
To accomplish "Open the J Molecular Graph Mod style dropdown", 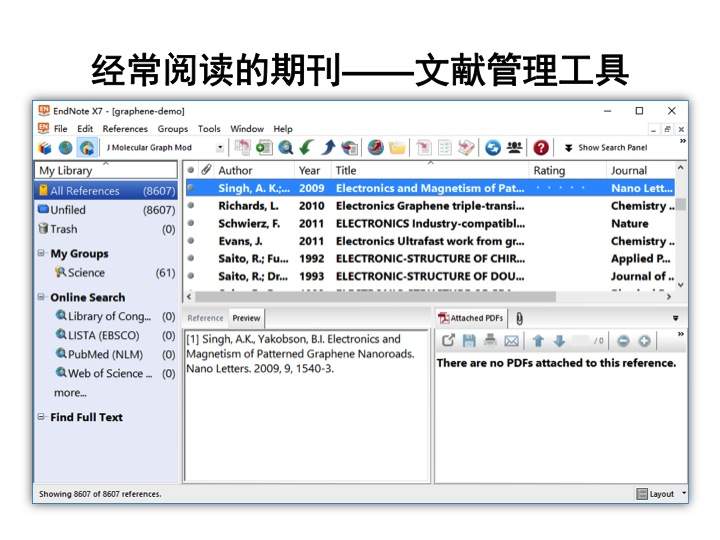I will (x=220, y=148).
